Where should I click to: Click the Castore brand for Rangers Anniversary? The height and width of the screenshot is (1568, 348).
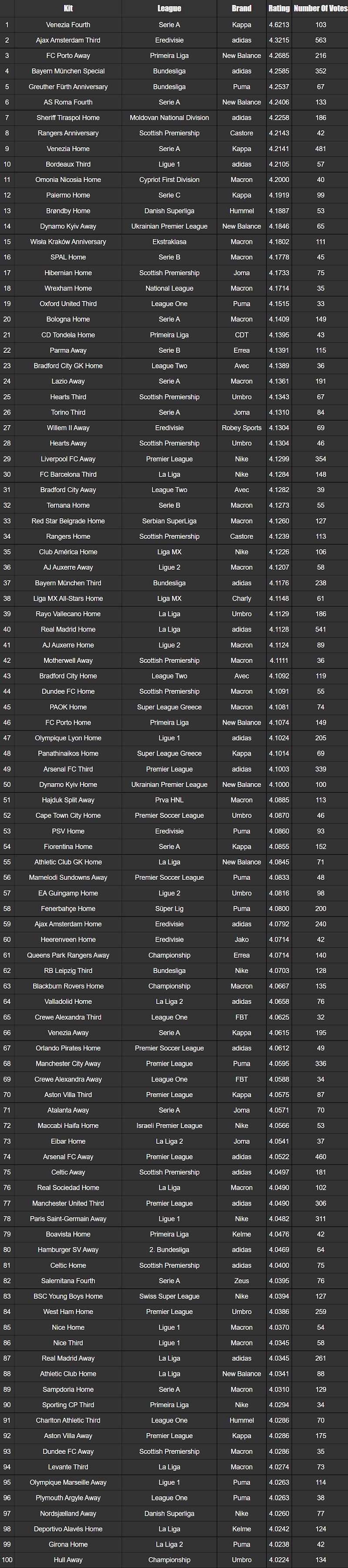(242, 133)
